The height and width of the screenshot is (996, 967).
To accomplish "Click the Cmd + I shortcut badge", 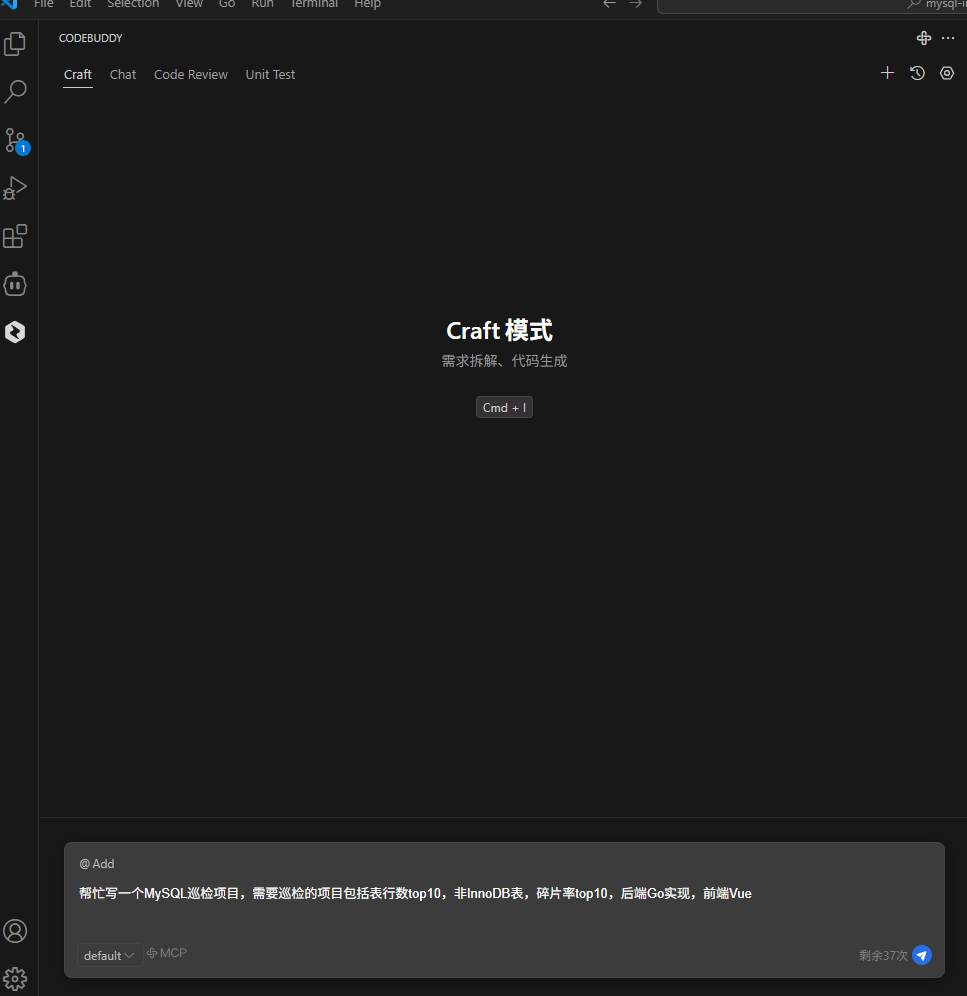I will point(504,407).
